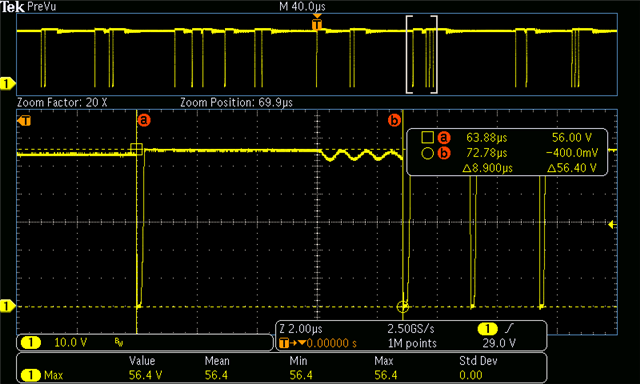The height and width of the screenshot is (384, 640).
Task: Select the 1M points record length readout
Action: pos(412,343)
